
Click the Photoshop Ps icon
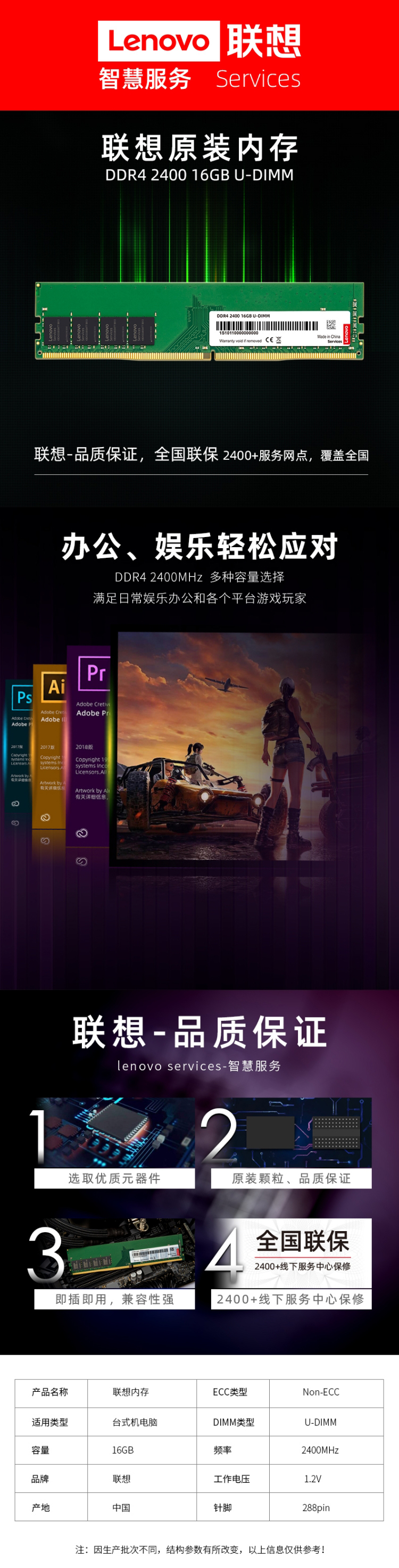(x=23, y=697)
